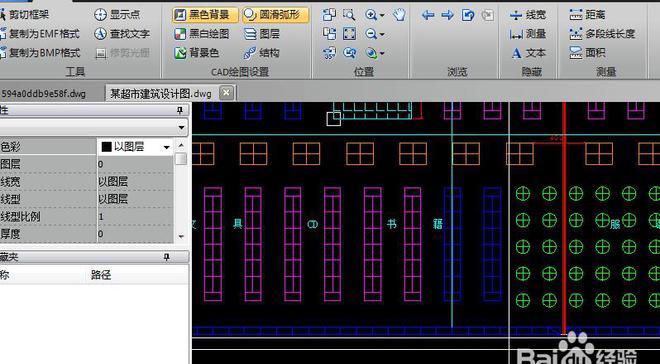Click the 剪切框架 (clip frame) tool
This screenshot has height=364, width=660.
(x=24, y=15)
